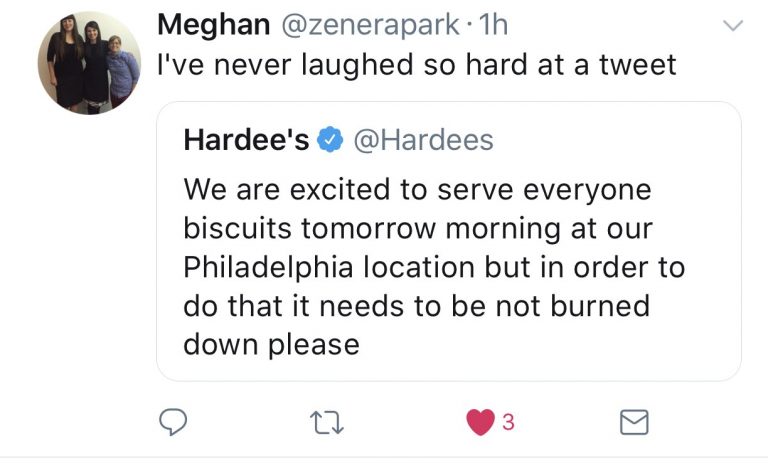The width and height of the screenshot is (768, 463).
Task: Share tweet via envelope message icon
Action: [633, 424]
